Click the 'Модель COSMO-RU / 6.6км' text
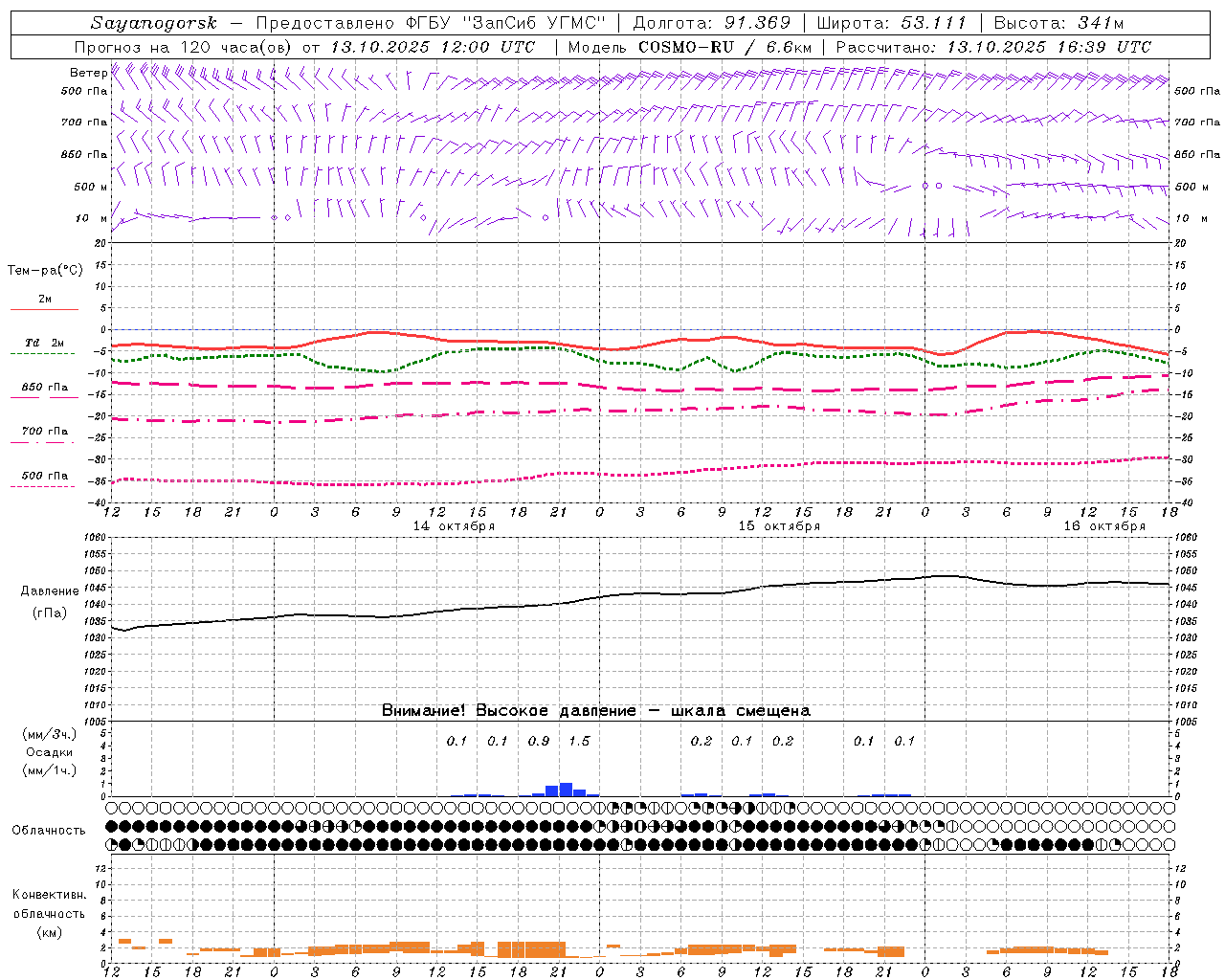The image size is (1225, 980). point(690,47)
